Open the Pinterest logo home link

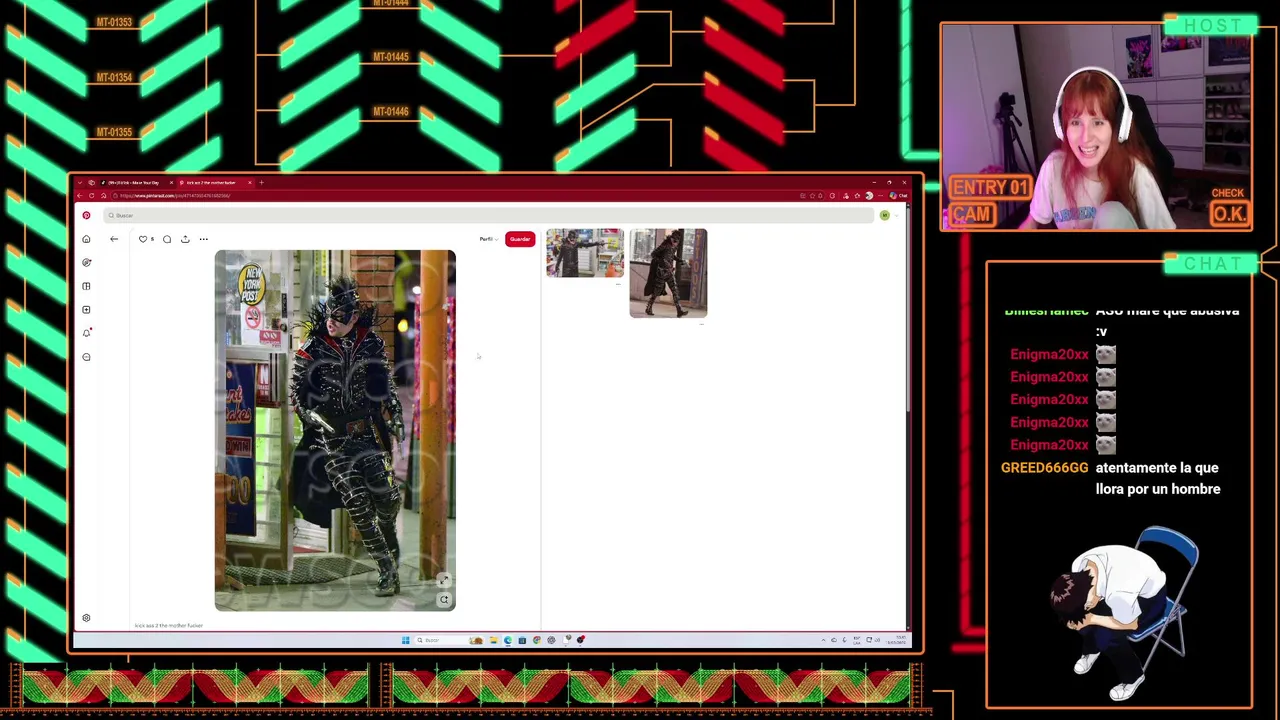coord(86,215)
